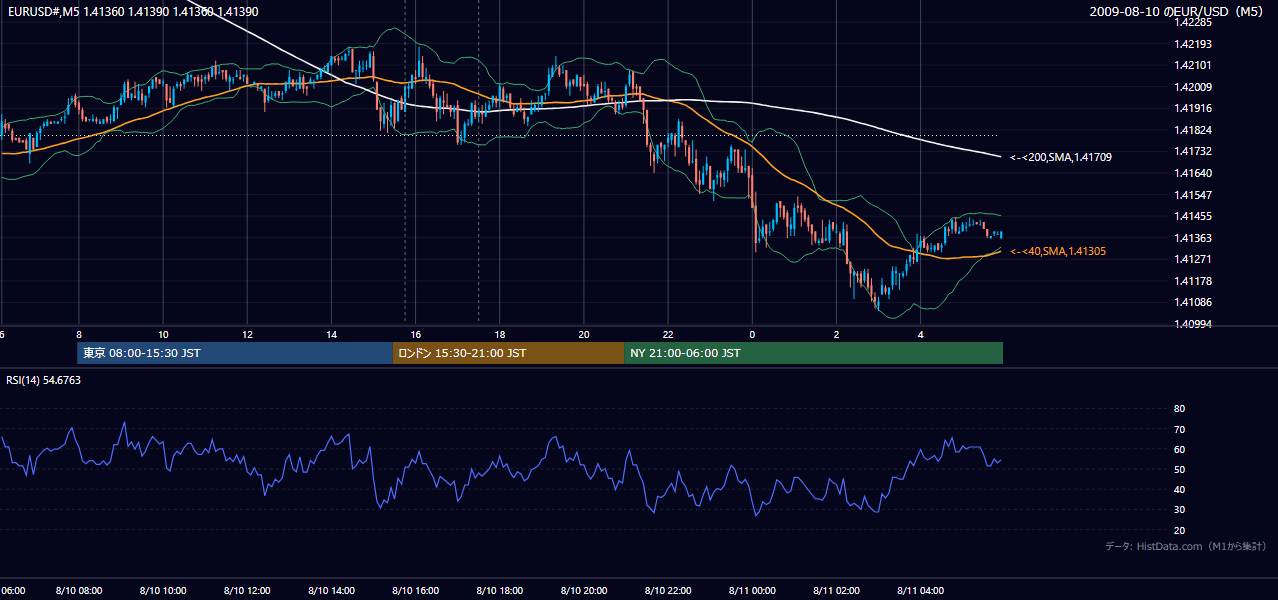Click the RSI 70 level label
The image size is (1278, 600).
tap(1179, 429)
